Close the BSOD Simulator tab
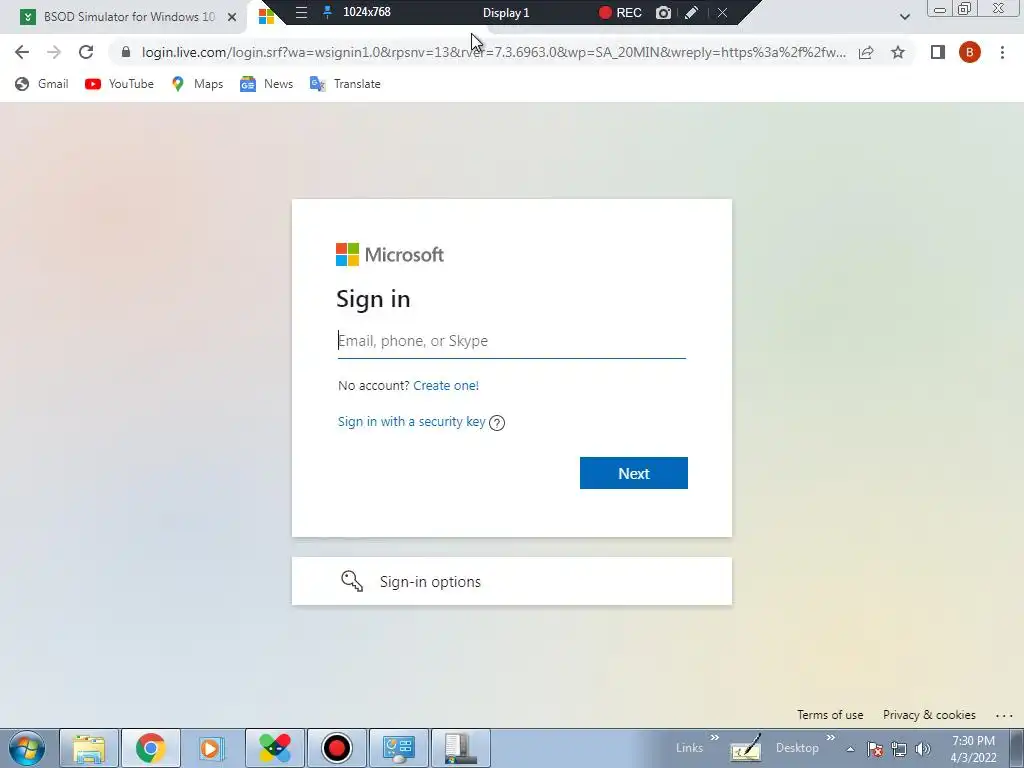This screenshot has width=1024, height=768. click(232, 17)
